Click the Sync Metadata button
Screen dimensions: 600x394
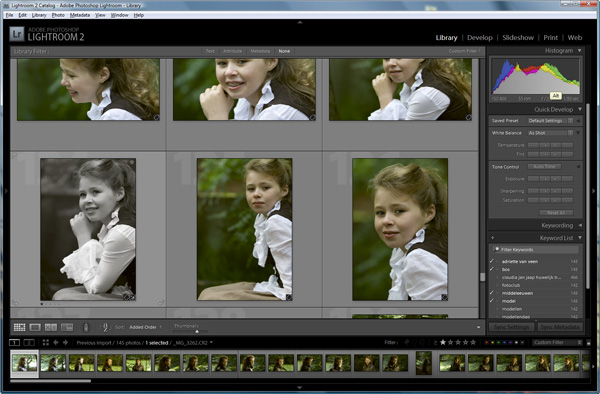click(559, 327)
